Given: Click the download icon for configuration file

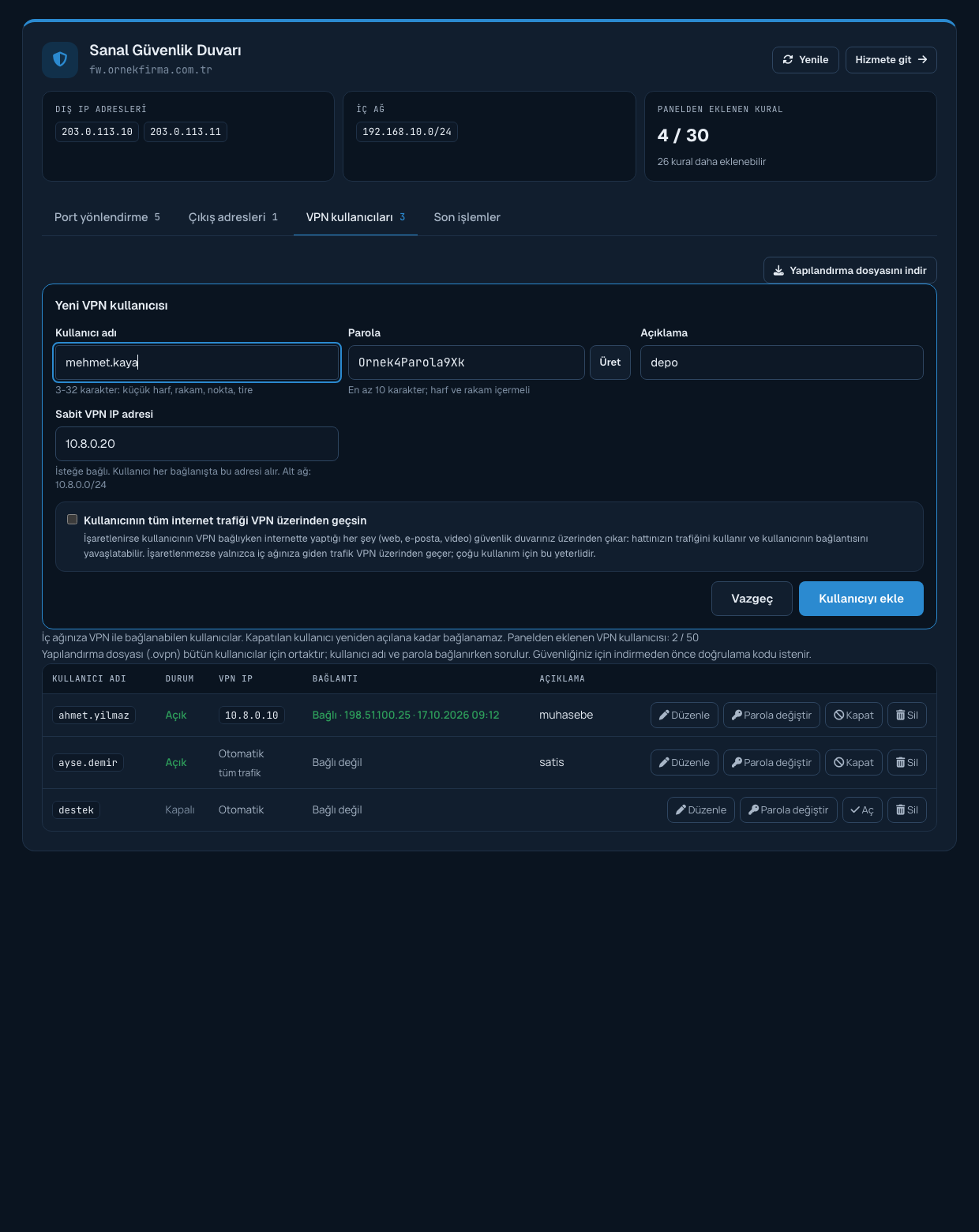Looking at the screenshot, I should tap(778, 270).
